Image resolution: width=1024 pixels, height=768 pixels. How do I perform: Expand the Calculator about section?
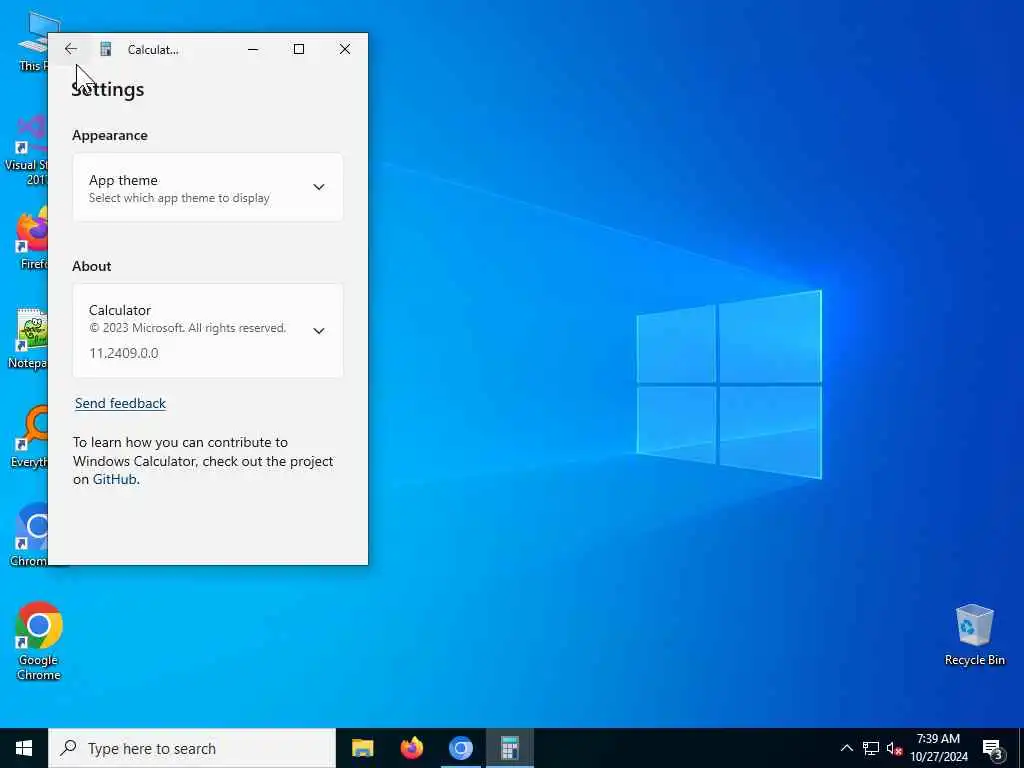click(x=208, y=330)
